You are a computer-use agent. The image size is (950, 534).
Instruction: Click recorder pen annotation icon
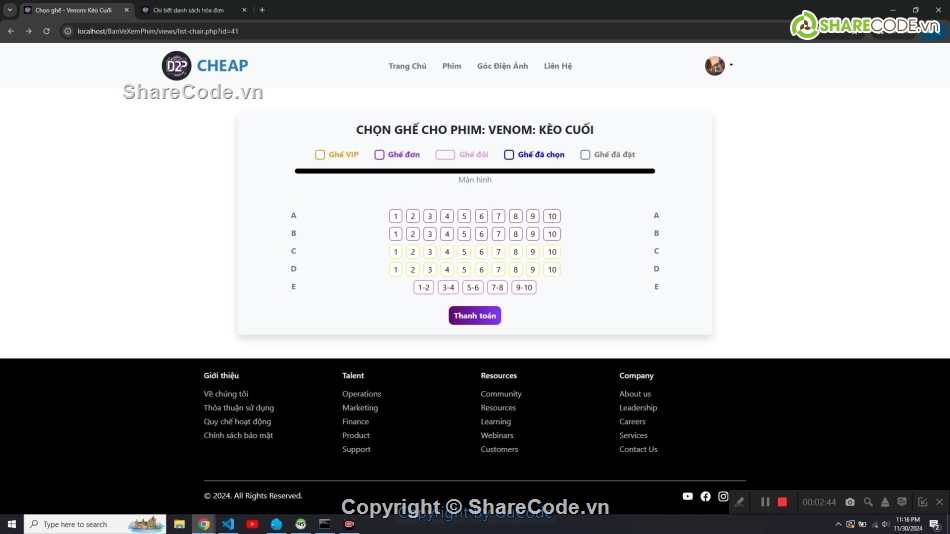(740, 502)
